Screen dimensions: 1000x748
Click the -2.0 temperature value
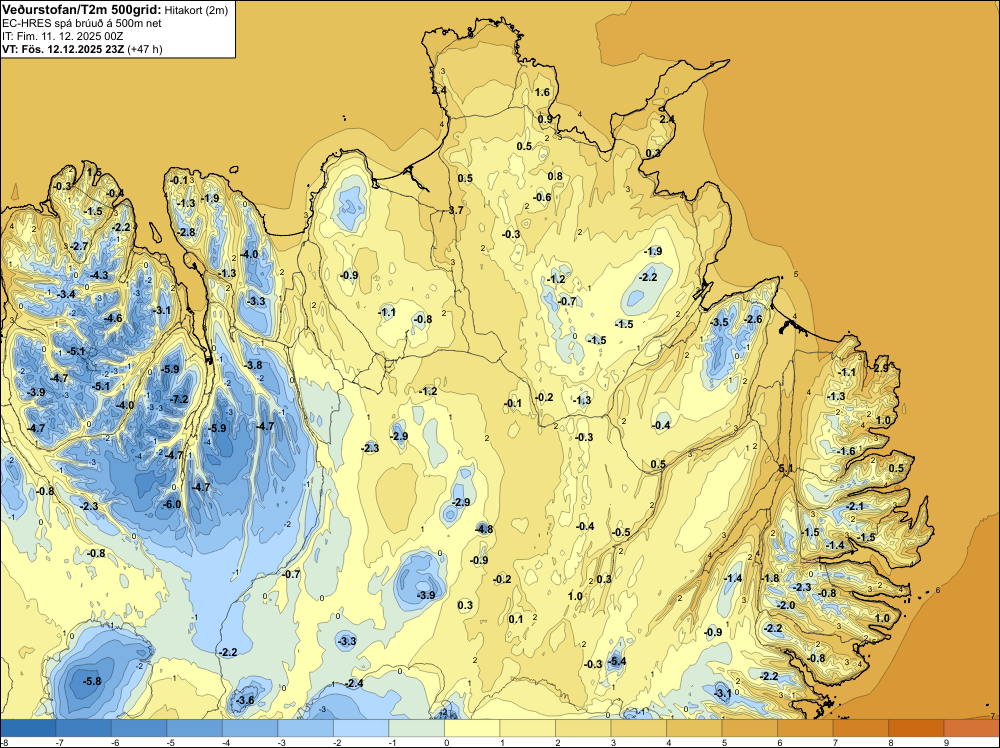tap(785, 605)
